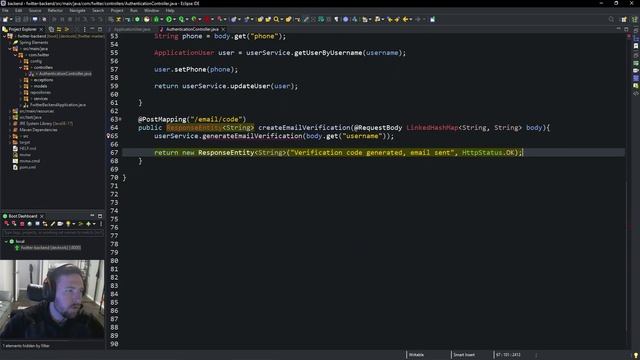
Task: Toggle Link with Editor in Project Explorer
Action: click(59, 29)
